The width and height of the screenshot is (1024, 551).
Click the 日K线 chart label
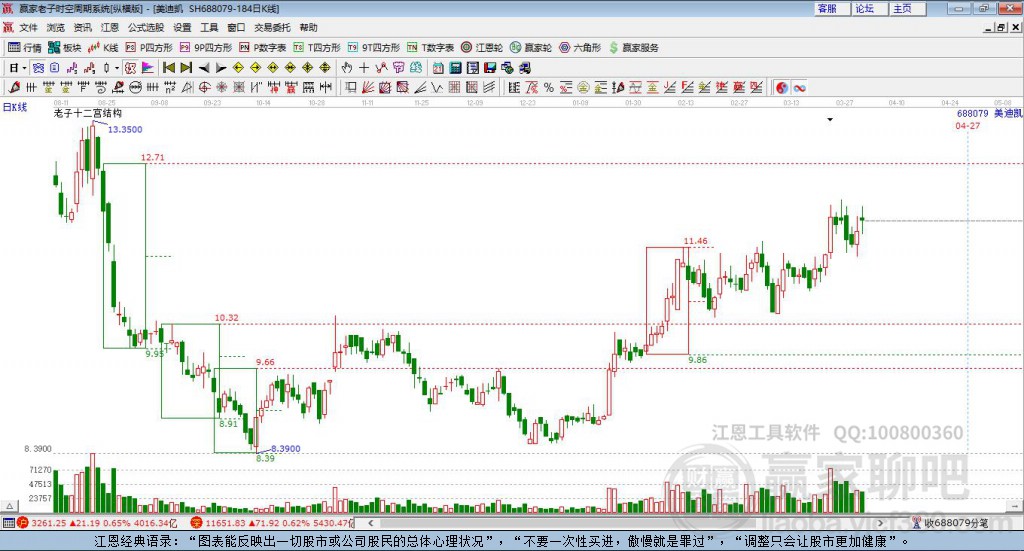point(14,107)
